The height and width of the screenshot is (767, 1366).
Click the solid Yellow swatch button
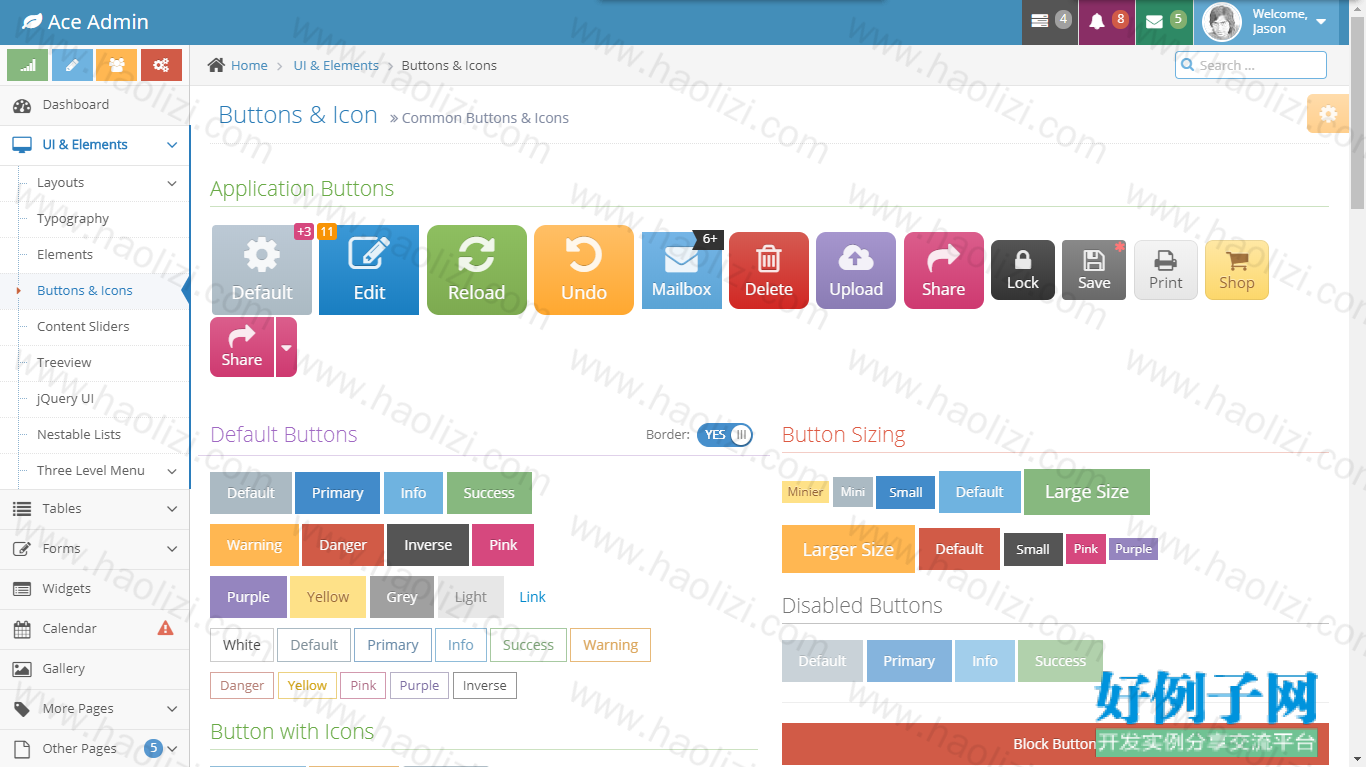[x=328, y=597]
